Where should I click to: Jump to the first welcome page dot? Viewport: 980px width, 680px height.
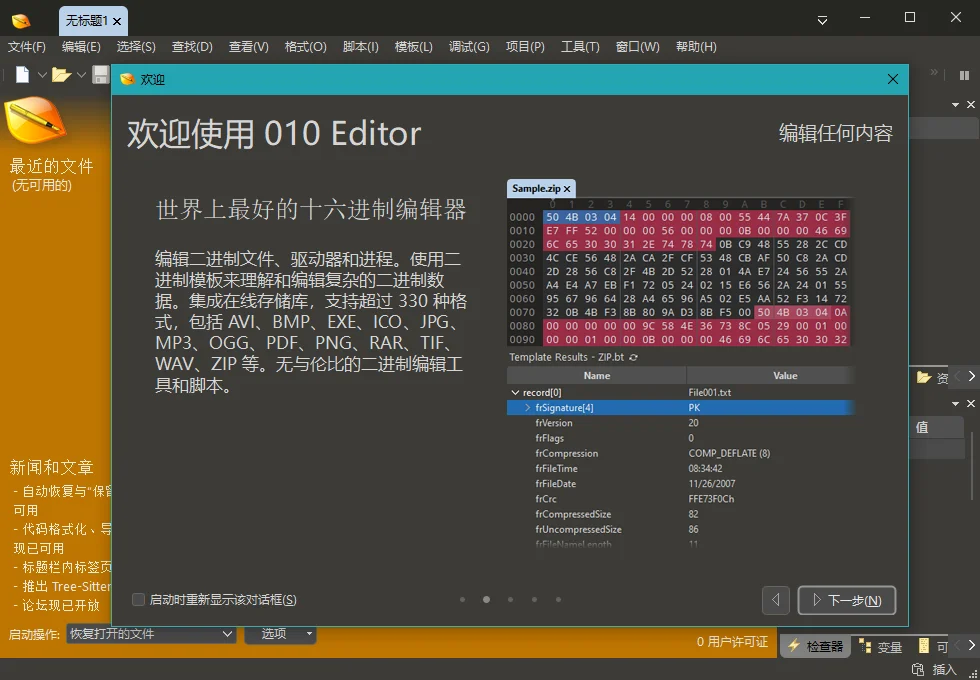pos(462,600)
